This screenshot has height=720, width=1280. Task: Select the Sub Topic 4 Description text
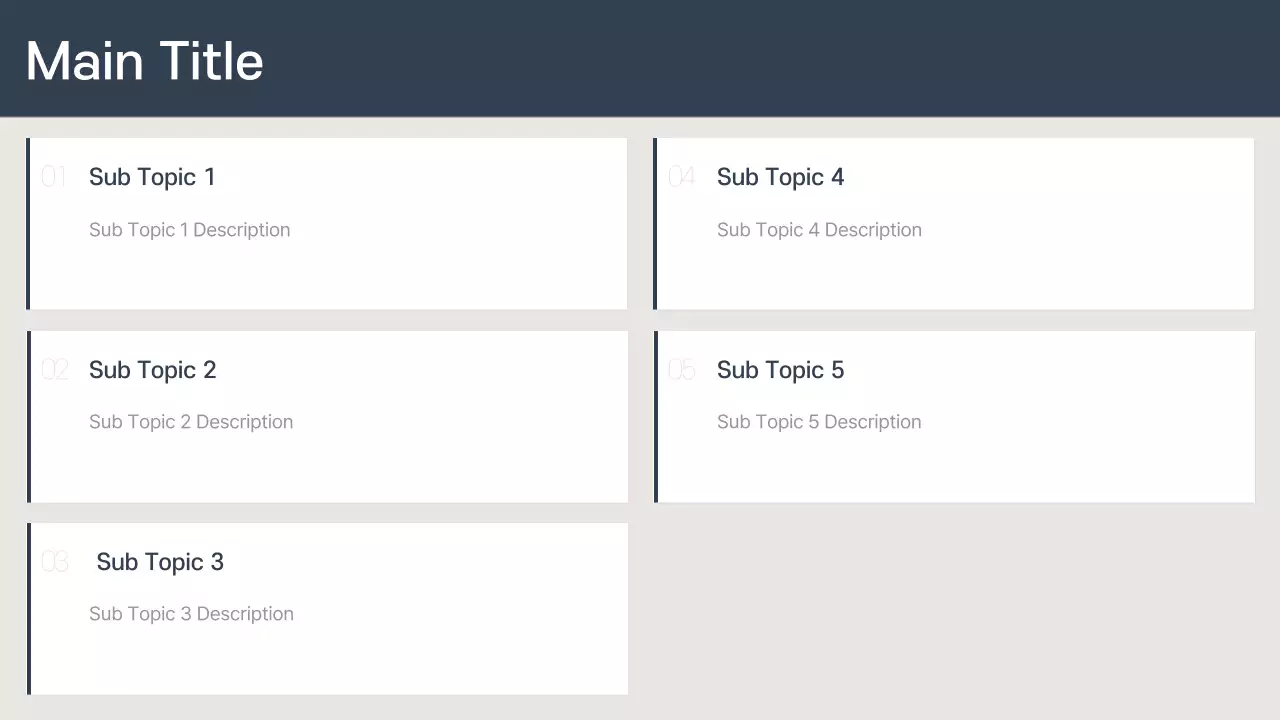[819, 230]
